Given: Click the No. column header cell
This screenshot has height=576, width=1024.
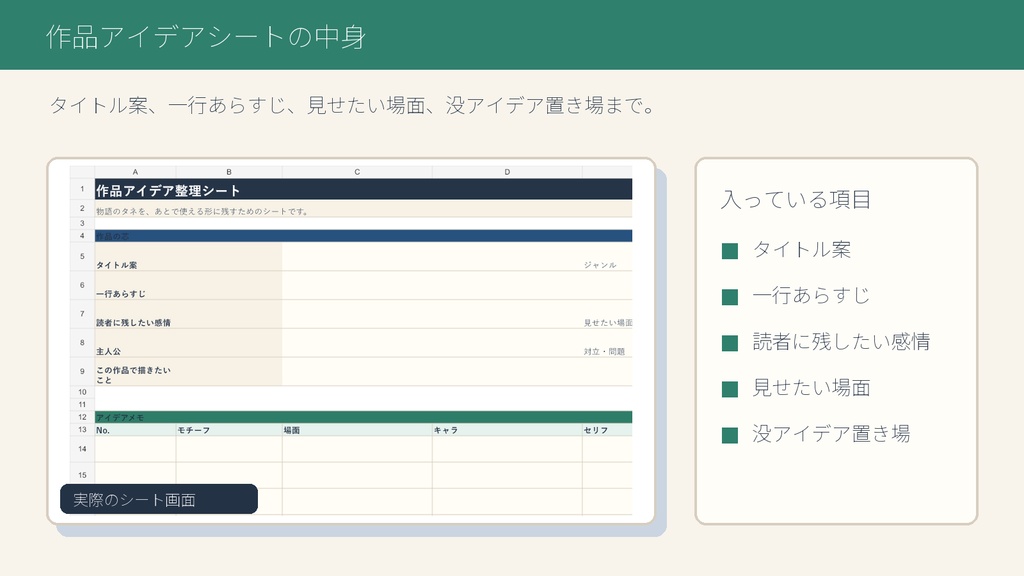Looking at the screenshot, I should (135, 430).
